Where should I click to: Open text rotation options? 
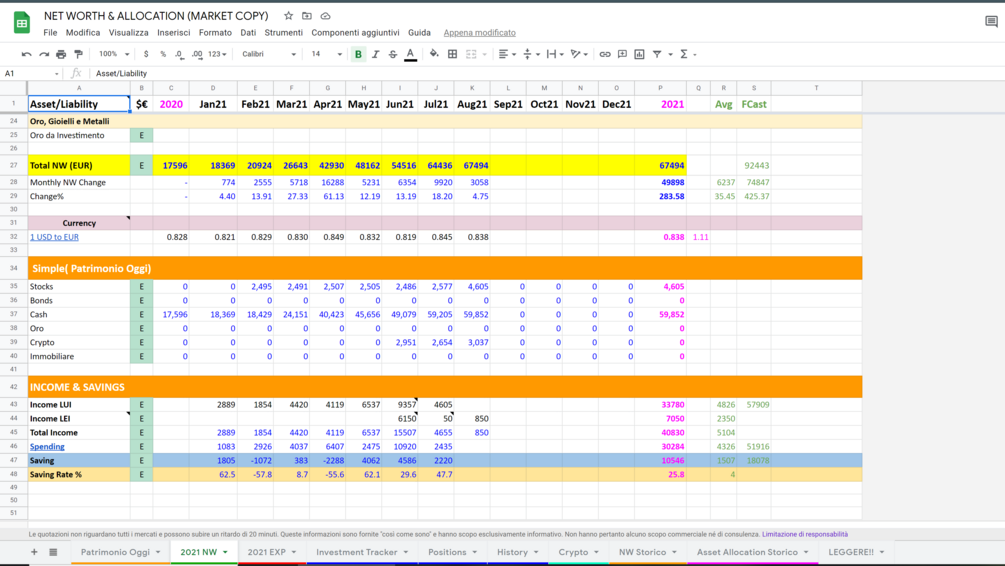coord(579,54)
